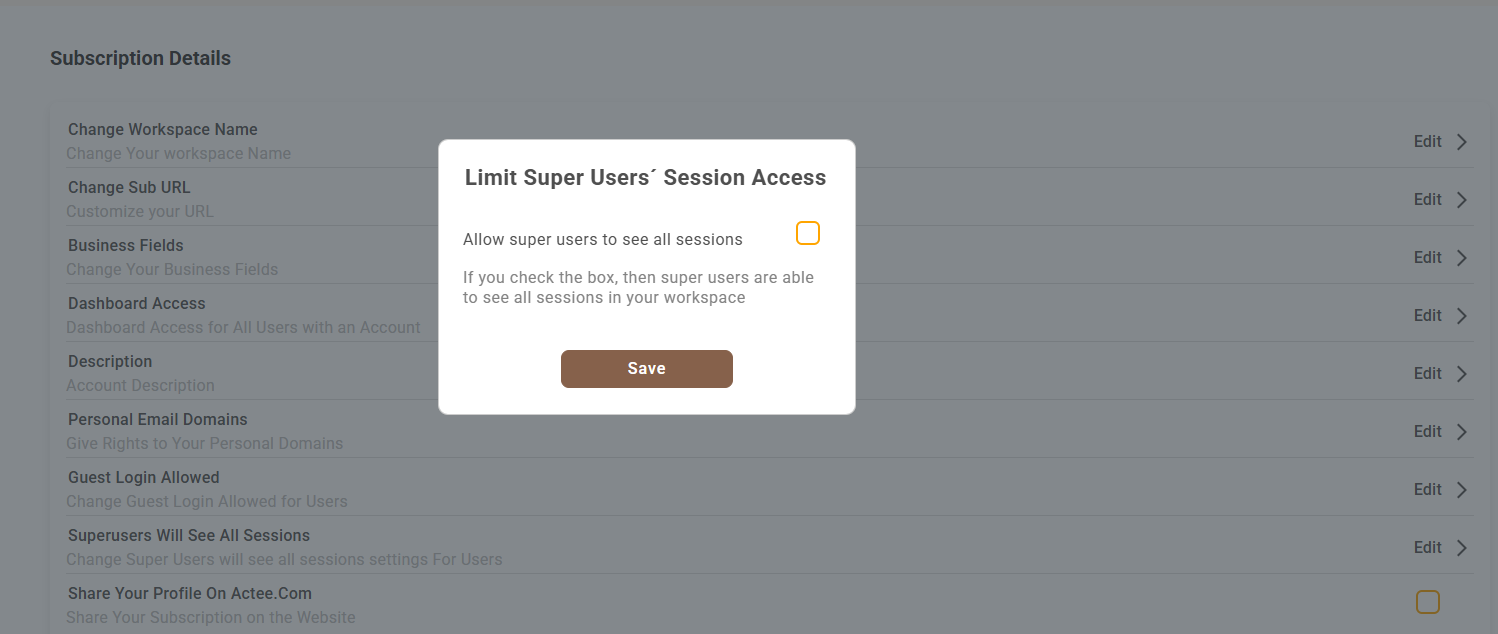Click the Description row chevron icon
The image size is (1498, 634).
click(1462, 374)
